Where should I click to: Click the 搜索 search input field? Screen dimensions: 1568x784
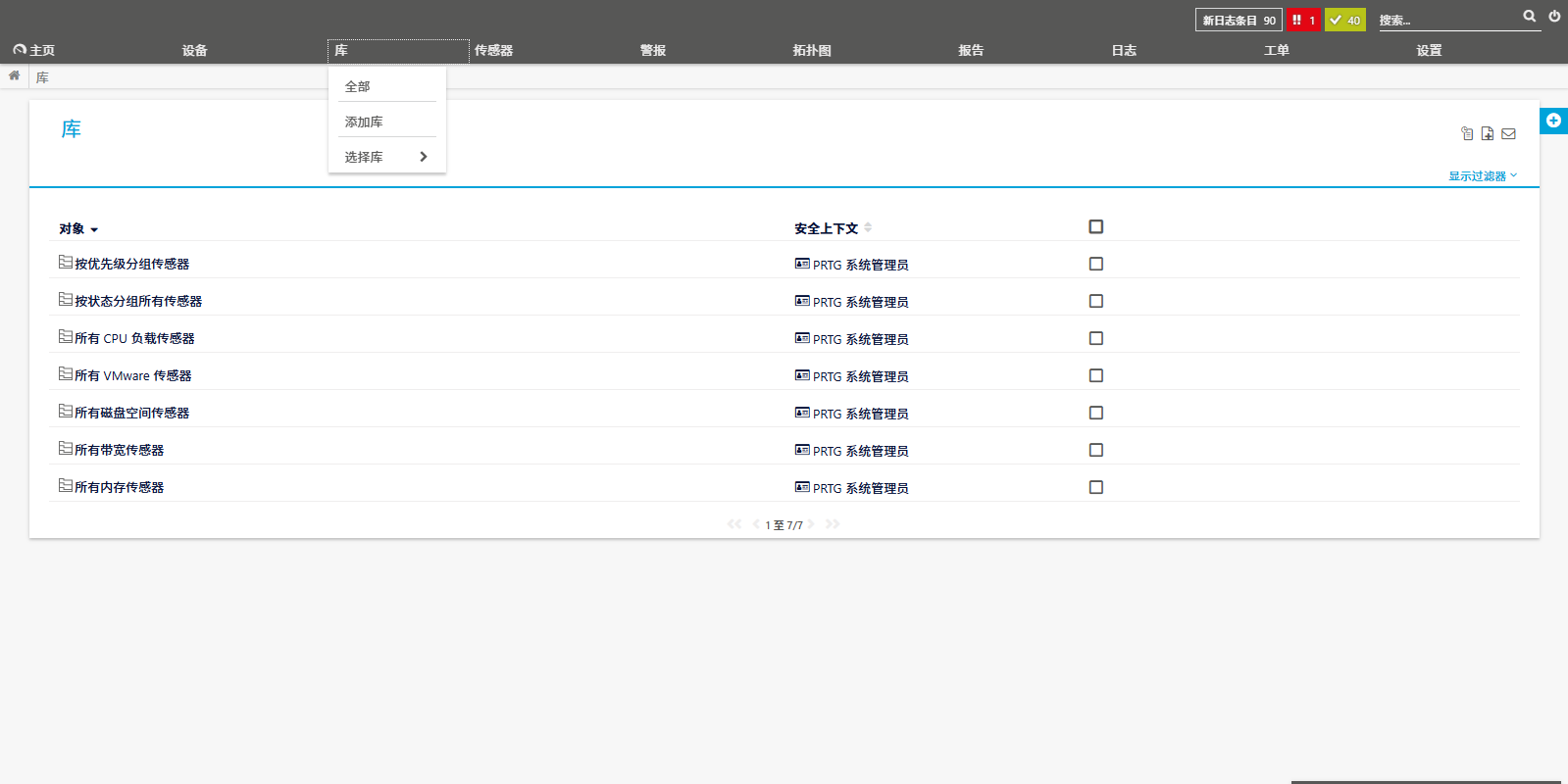(1446, 20)
